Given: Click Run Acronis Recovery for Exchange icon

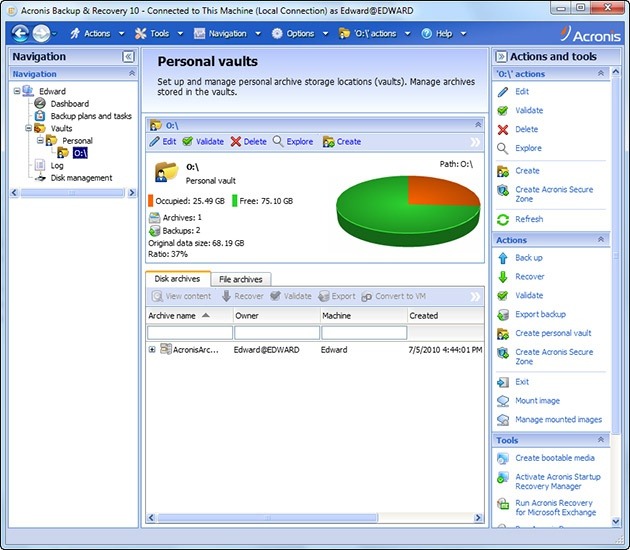Looking at the screenshot, I should point(503,503).
